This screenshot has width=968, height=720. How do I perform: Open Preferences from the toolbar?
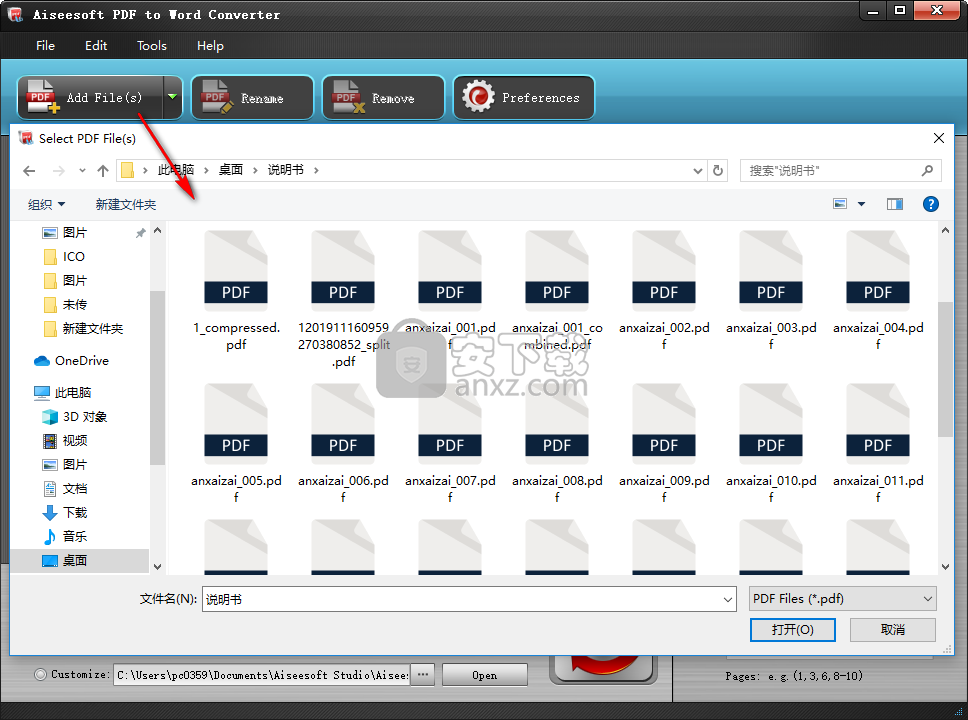click(x=524, y=98)
